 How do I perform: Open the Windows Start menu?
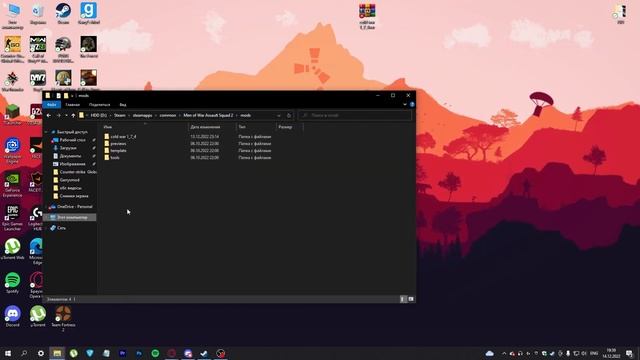pyautogui.click(x=8, y=353)
